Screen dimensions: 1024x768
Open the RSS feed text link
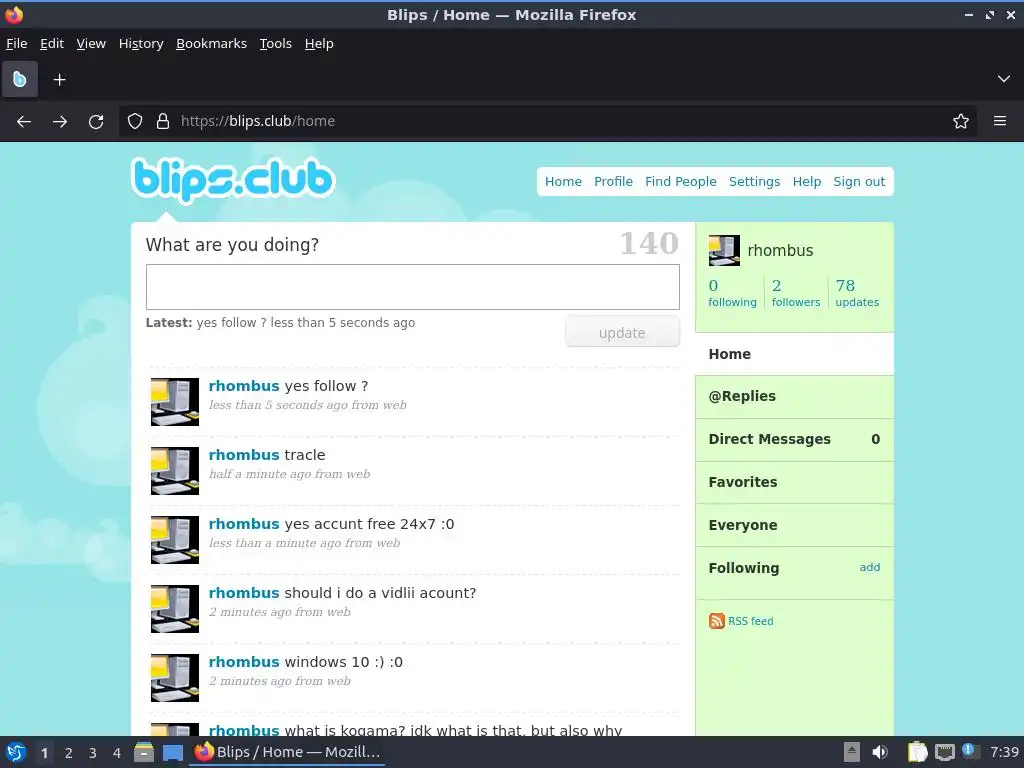pos(750,621)
